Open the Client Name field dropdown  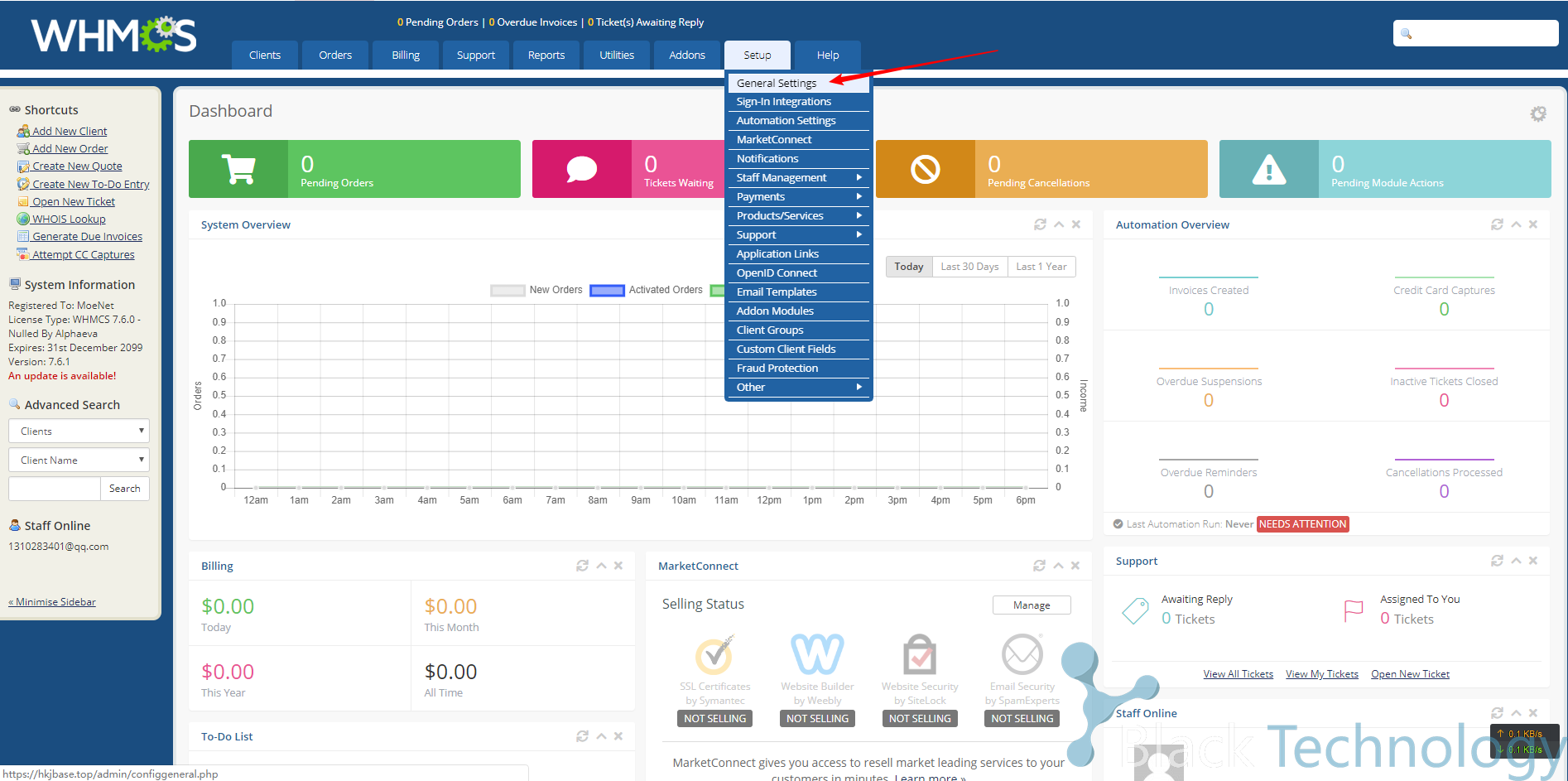(x=79, y=460)
